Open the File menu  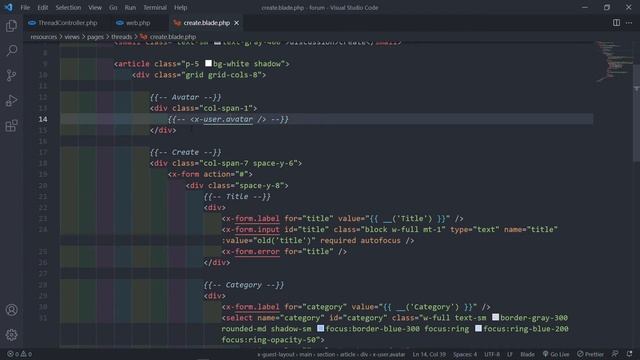[25, 7]
